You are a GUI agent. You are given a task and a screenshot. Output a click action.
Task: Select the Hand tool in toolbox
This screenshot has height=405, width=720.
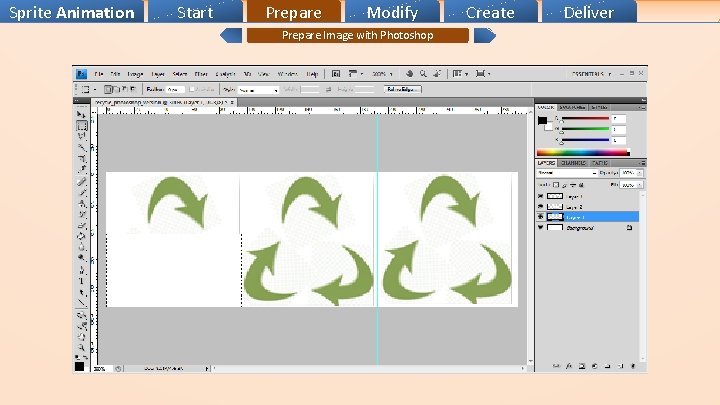click(81, 337)
